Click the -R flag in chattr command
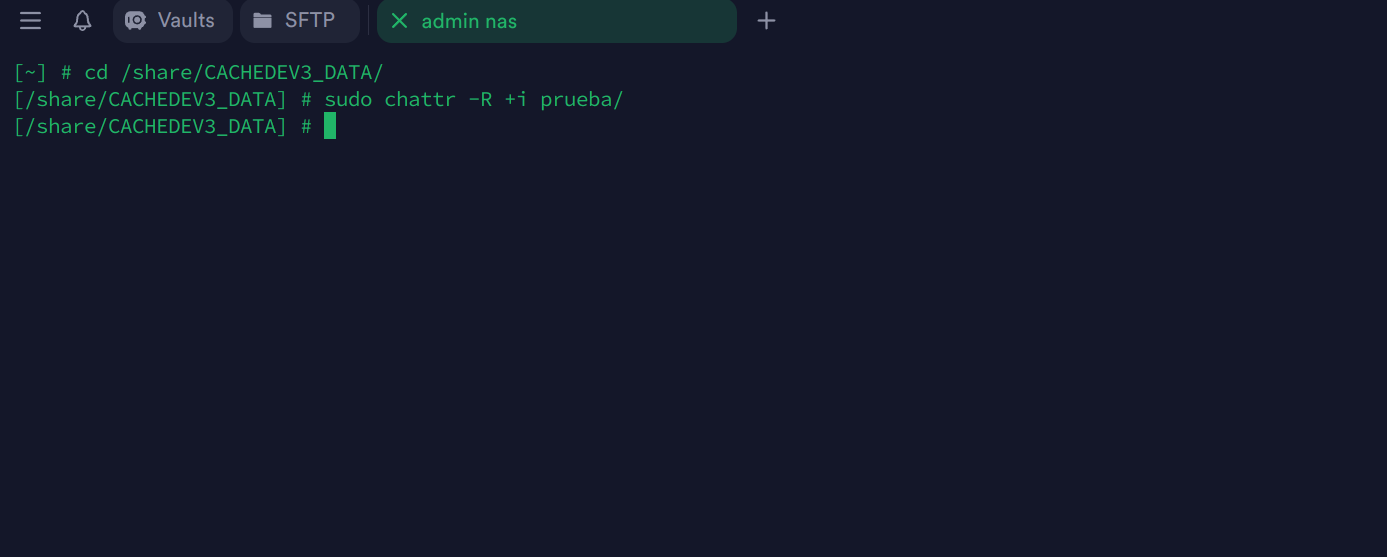The width and height of the screenshot is (1387, 557). [x=480, y=100]
